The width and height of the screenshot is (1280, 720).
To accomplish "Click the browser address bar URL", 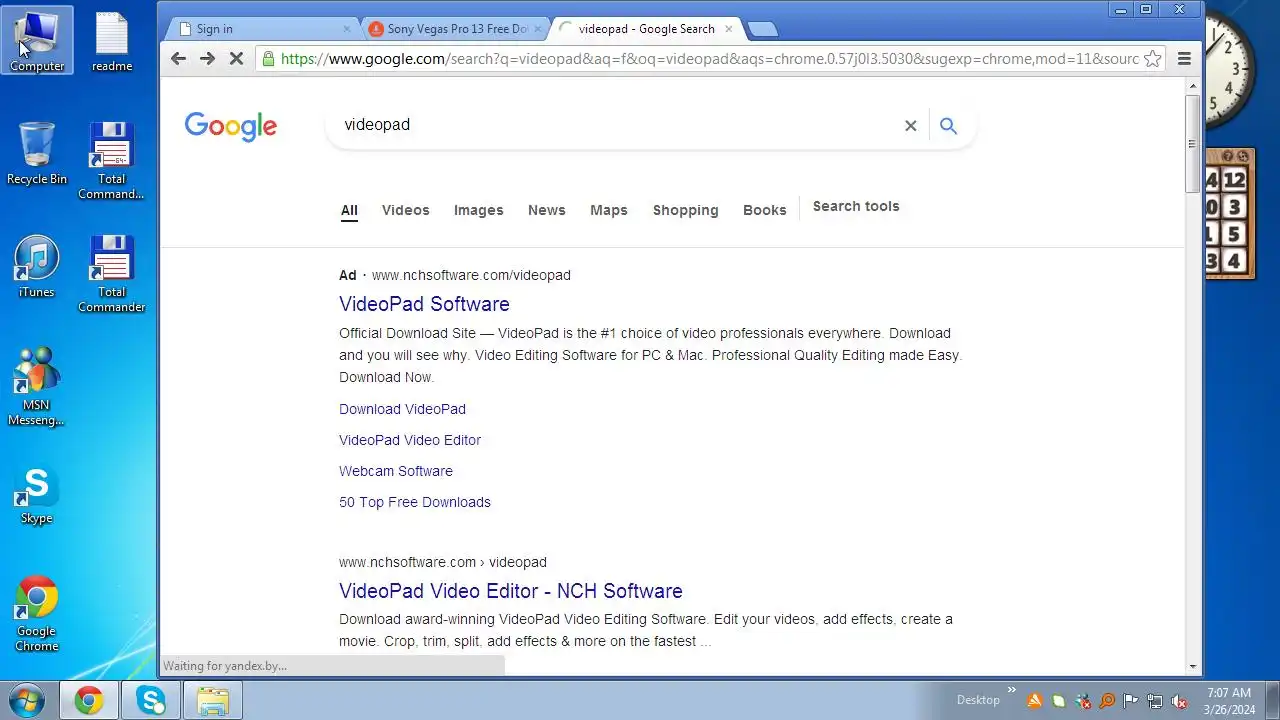I will pos(709,59).
